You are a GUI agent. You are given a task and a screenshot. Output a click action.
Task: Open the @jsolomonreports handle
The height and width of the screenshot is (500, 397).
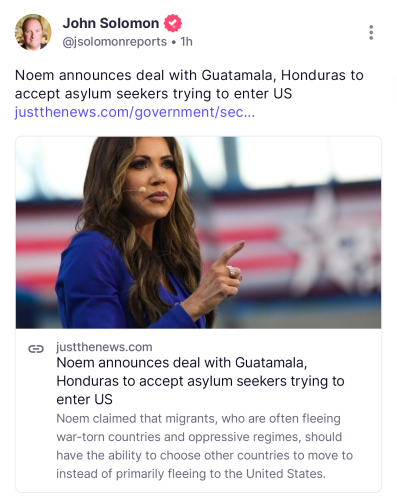click(115, 42)
